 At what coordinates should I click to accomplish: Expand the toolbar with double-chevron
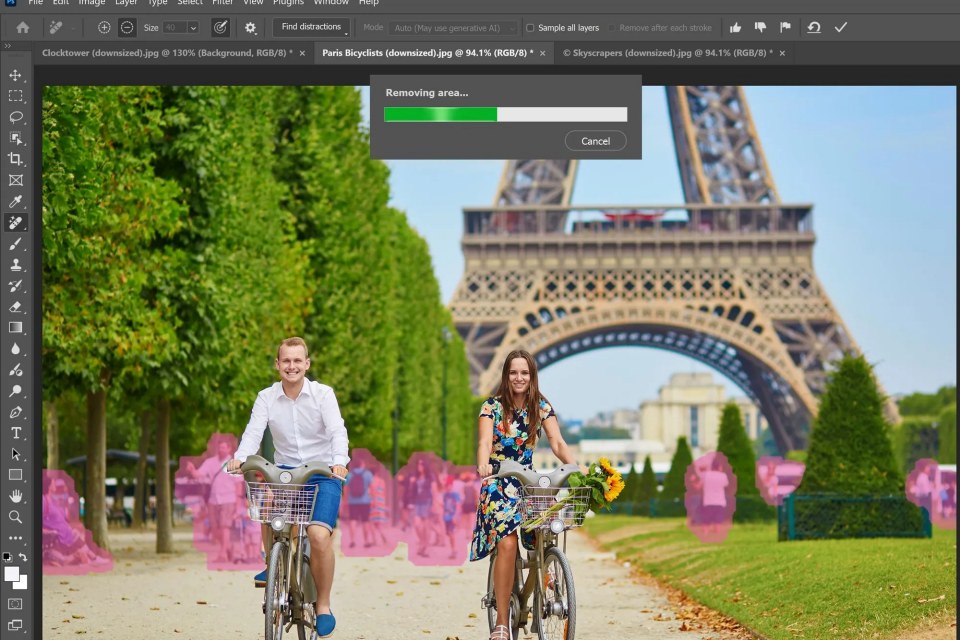point(7,46)
